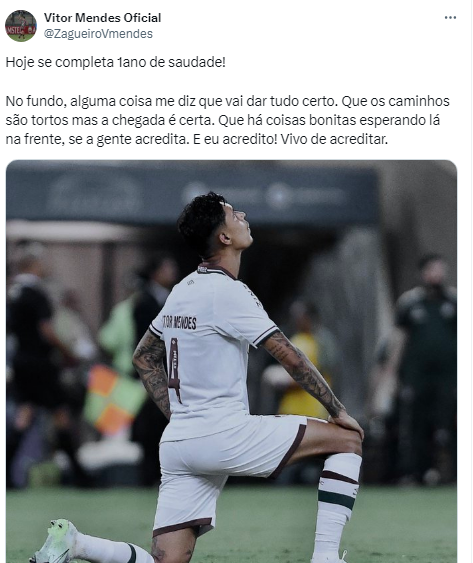Open the kneeling player photo attachment

click(231, 361)
